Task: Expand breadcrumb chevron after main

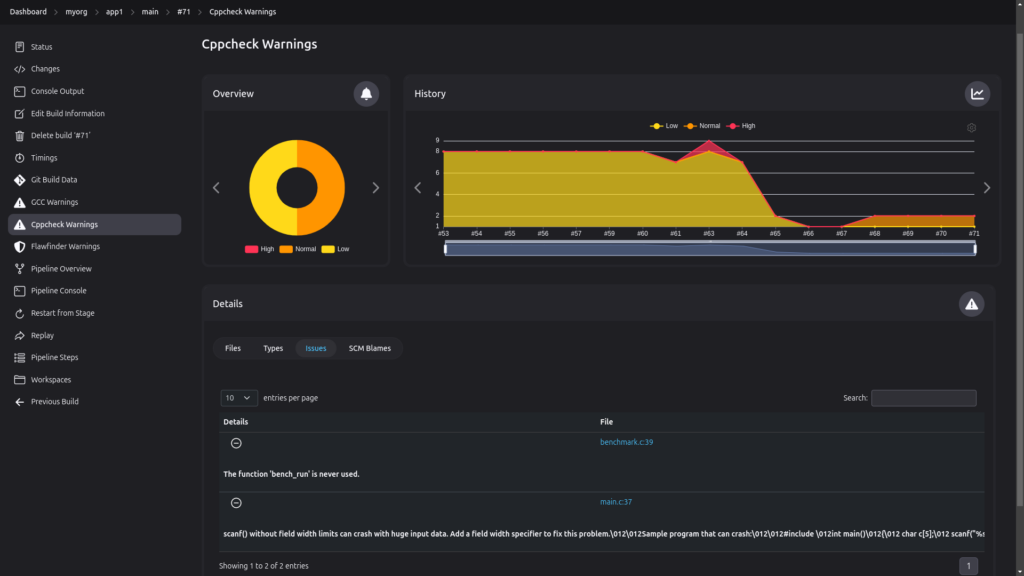Action: [168, 12]
